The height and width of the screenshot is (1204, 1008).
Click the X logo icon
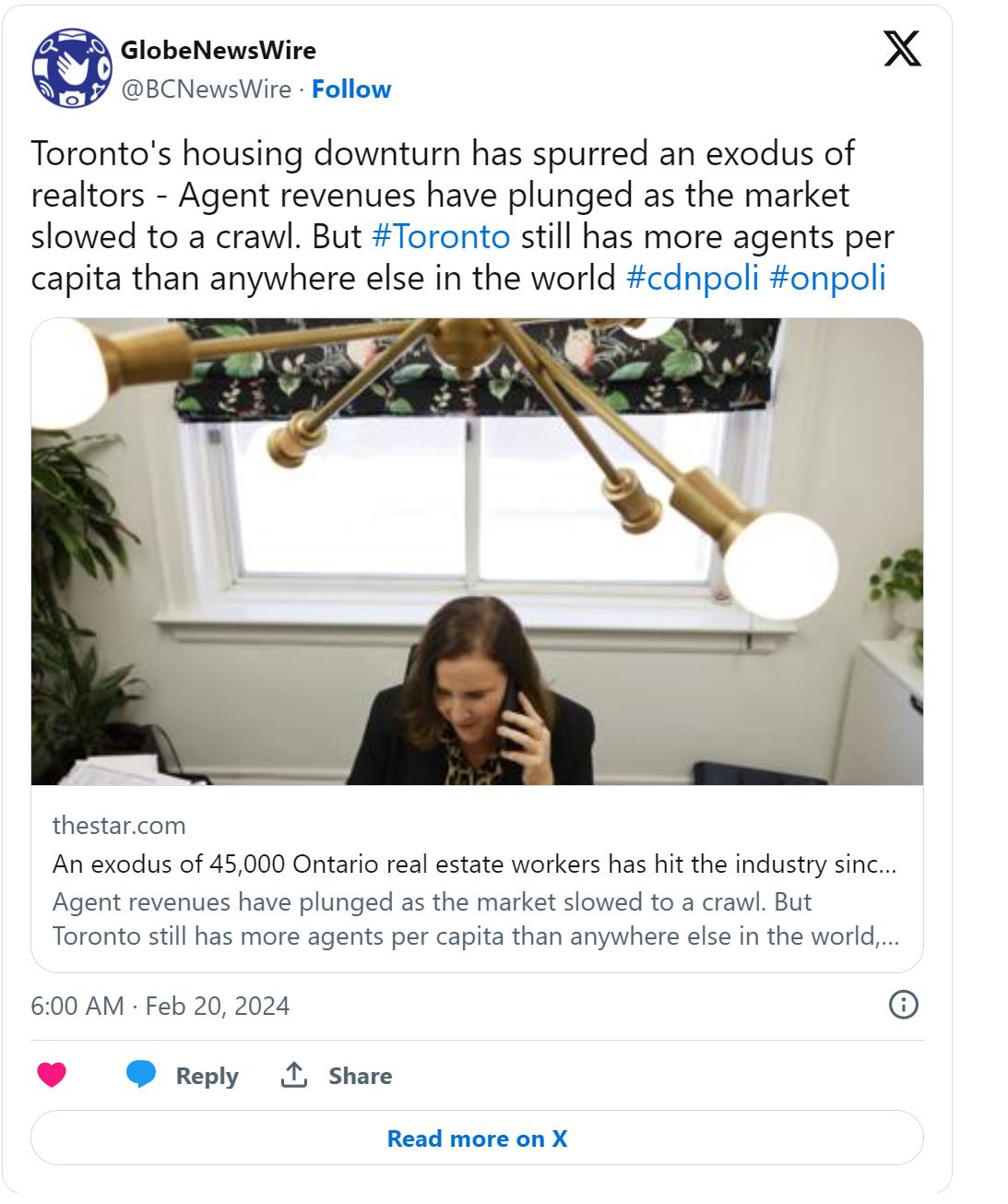(x=902, y=50)
